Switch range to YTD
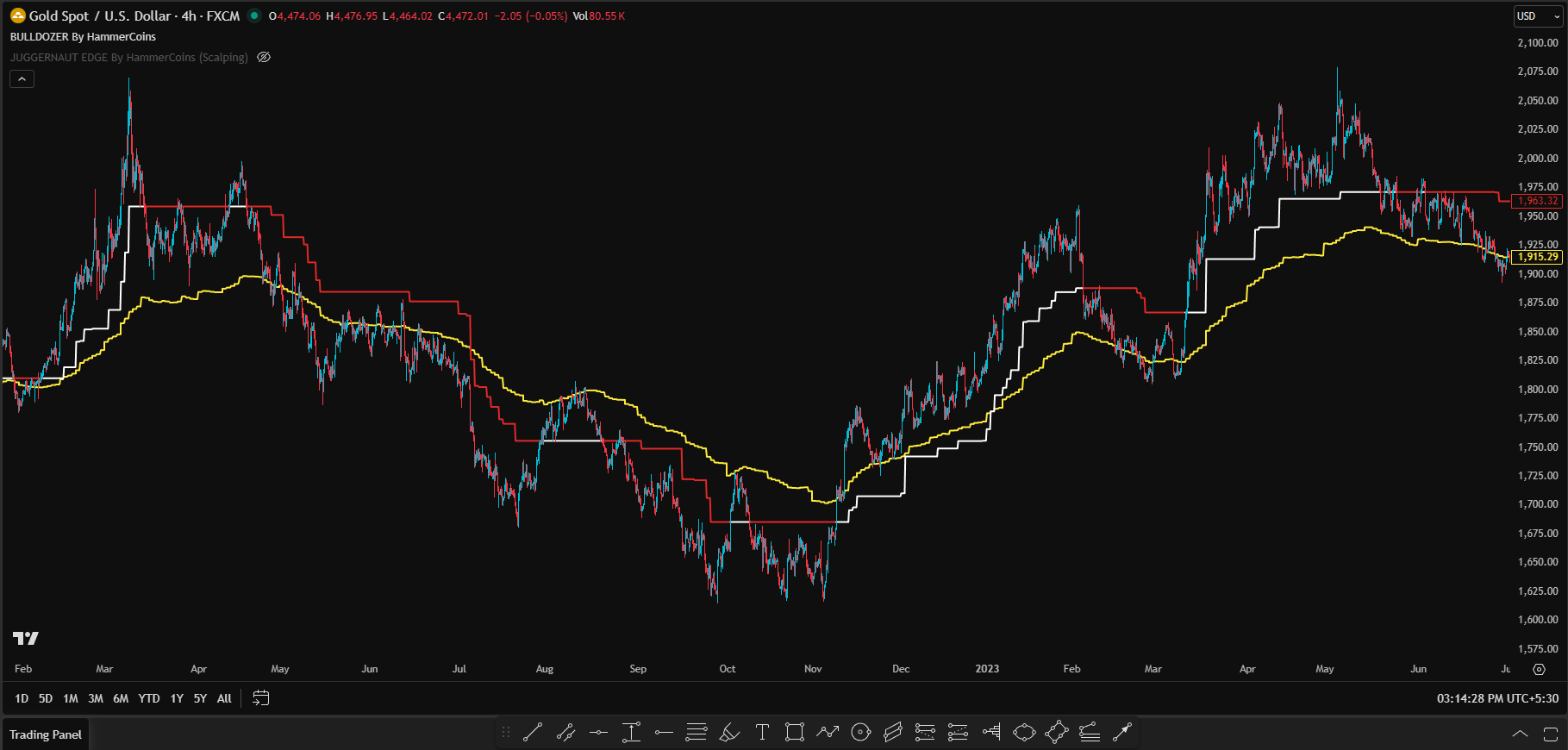 pyautogui.click(x=149, y=698)
